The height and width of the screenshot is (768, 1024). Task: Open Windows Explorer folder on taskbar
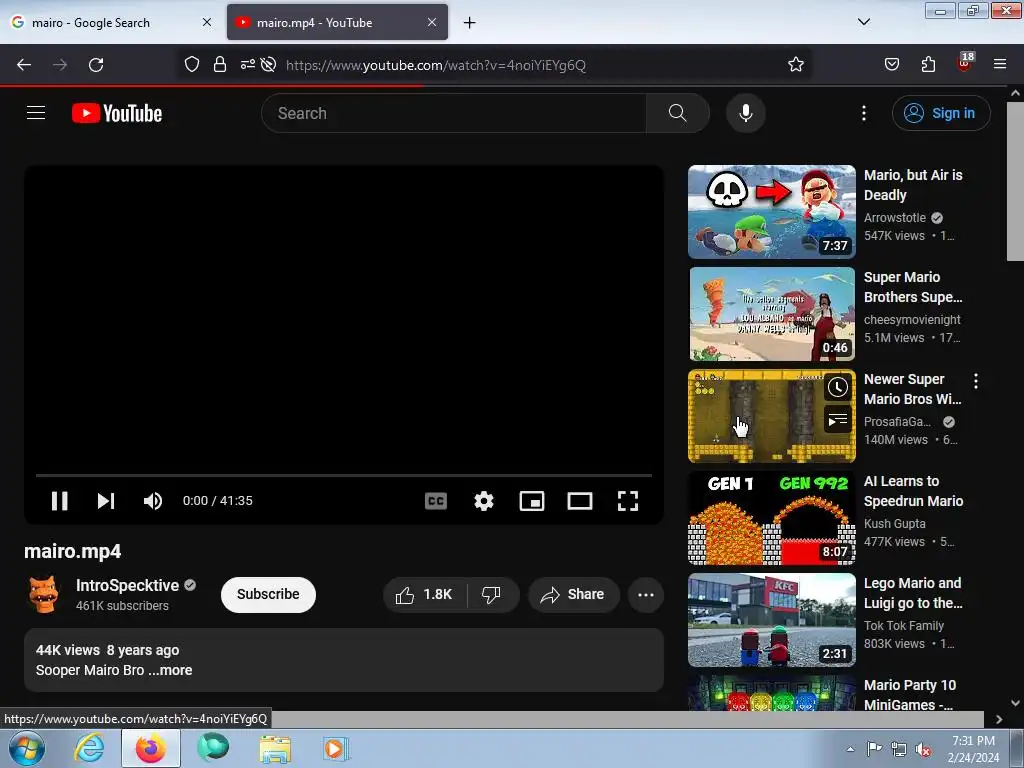click(x=275, y=748)
